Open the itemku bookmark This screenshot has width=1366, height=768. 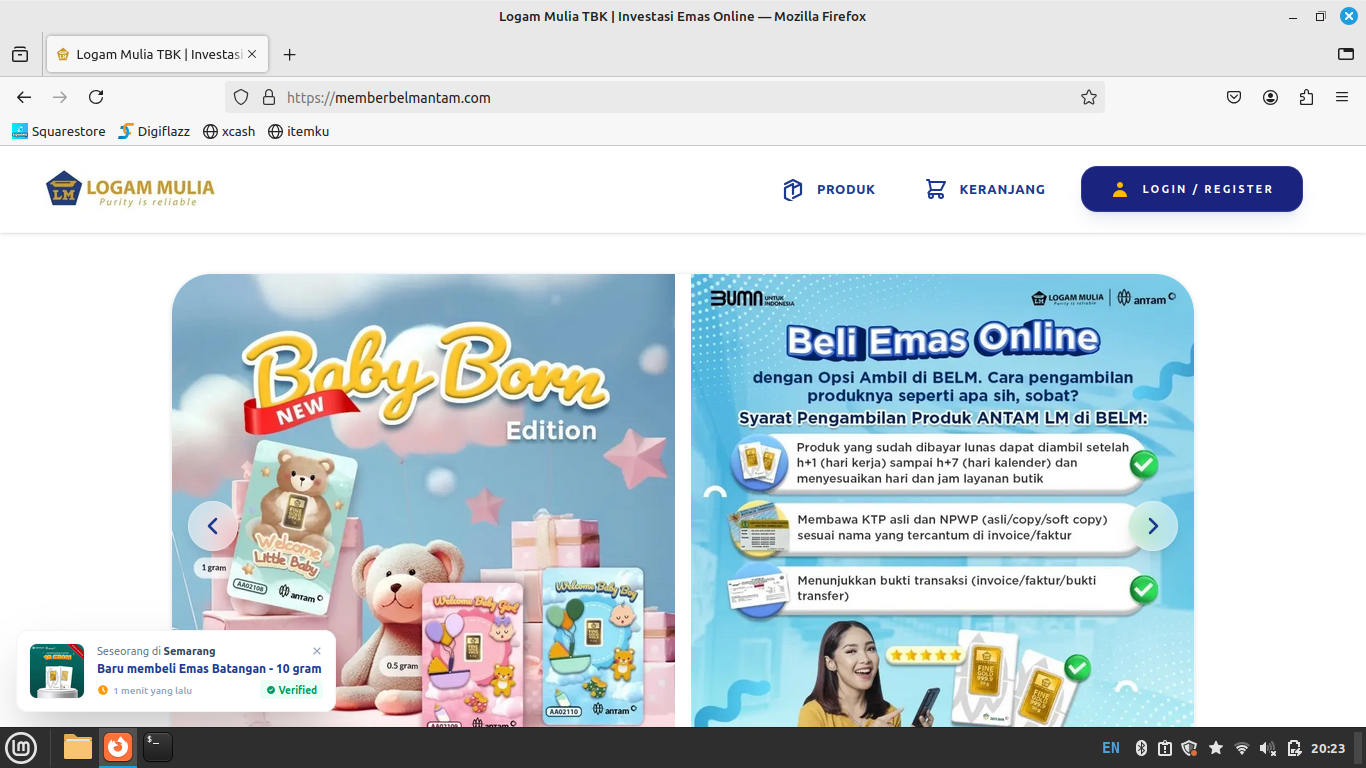click(299, 131)
